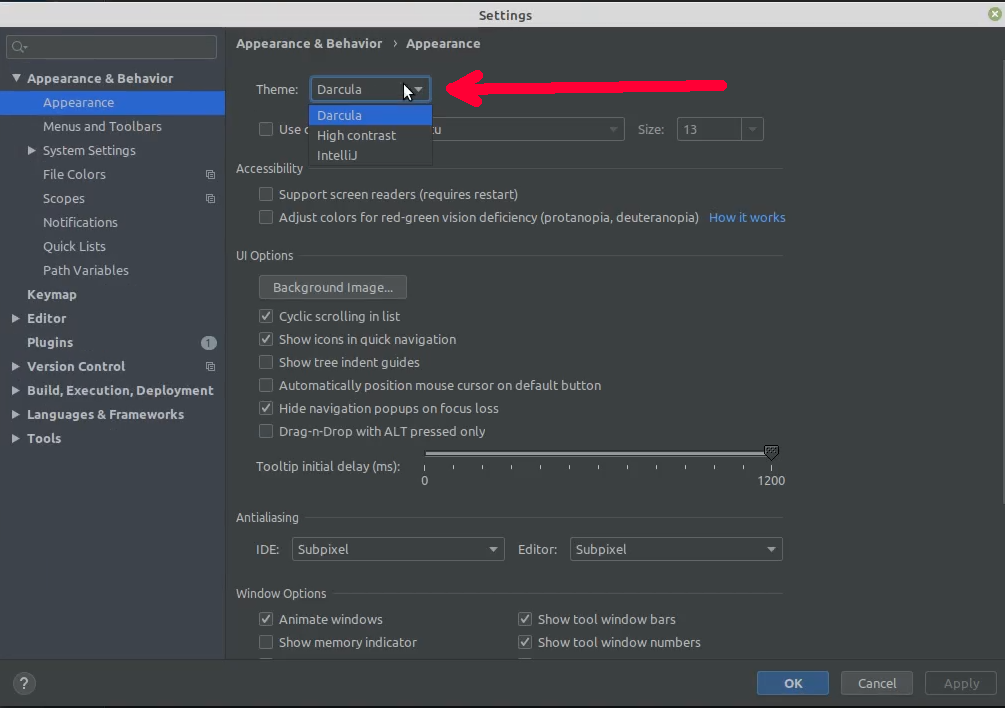Viewport: 1005px width, 708px height.
Task: Open Plugins settings page
Action: 50,343
